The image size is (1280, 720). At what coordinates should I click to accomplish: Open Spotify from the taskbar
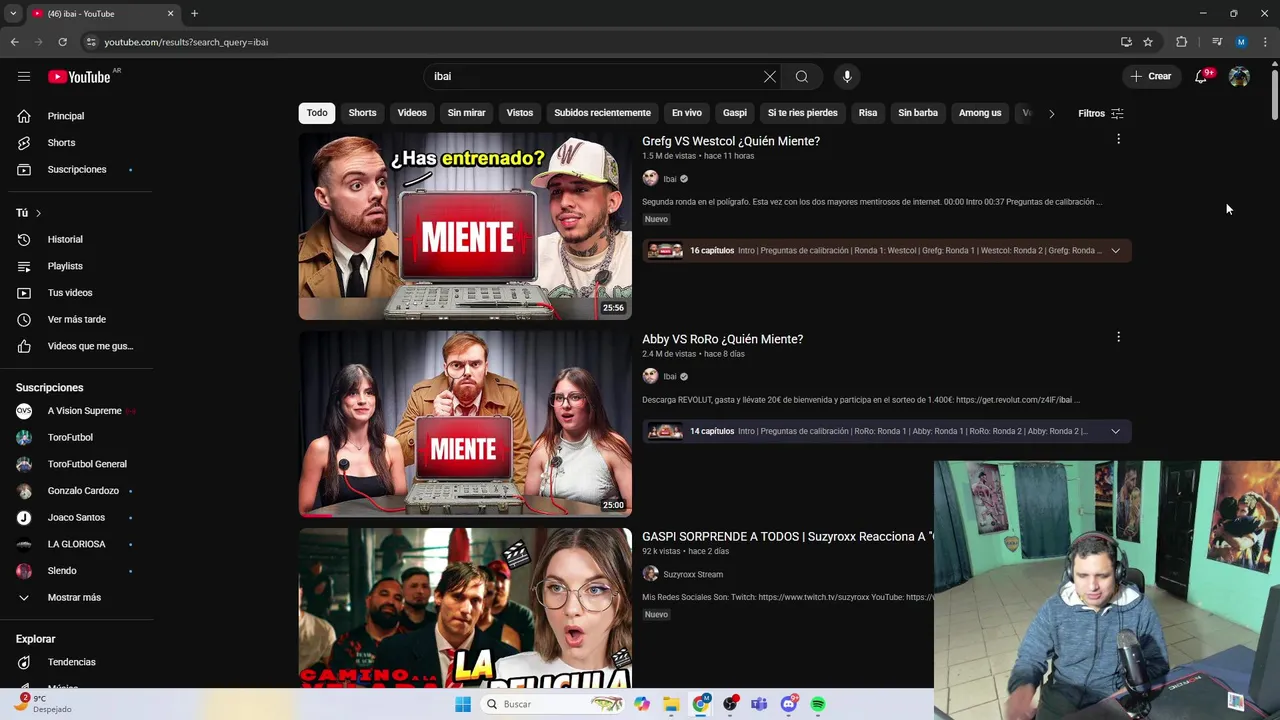click(818, 704)
